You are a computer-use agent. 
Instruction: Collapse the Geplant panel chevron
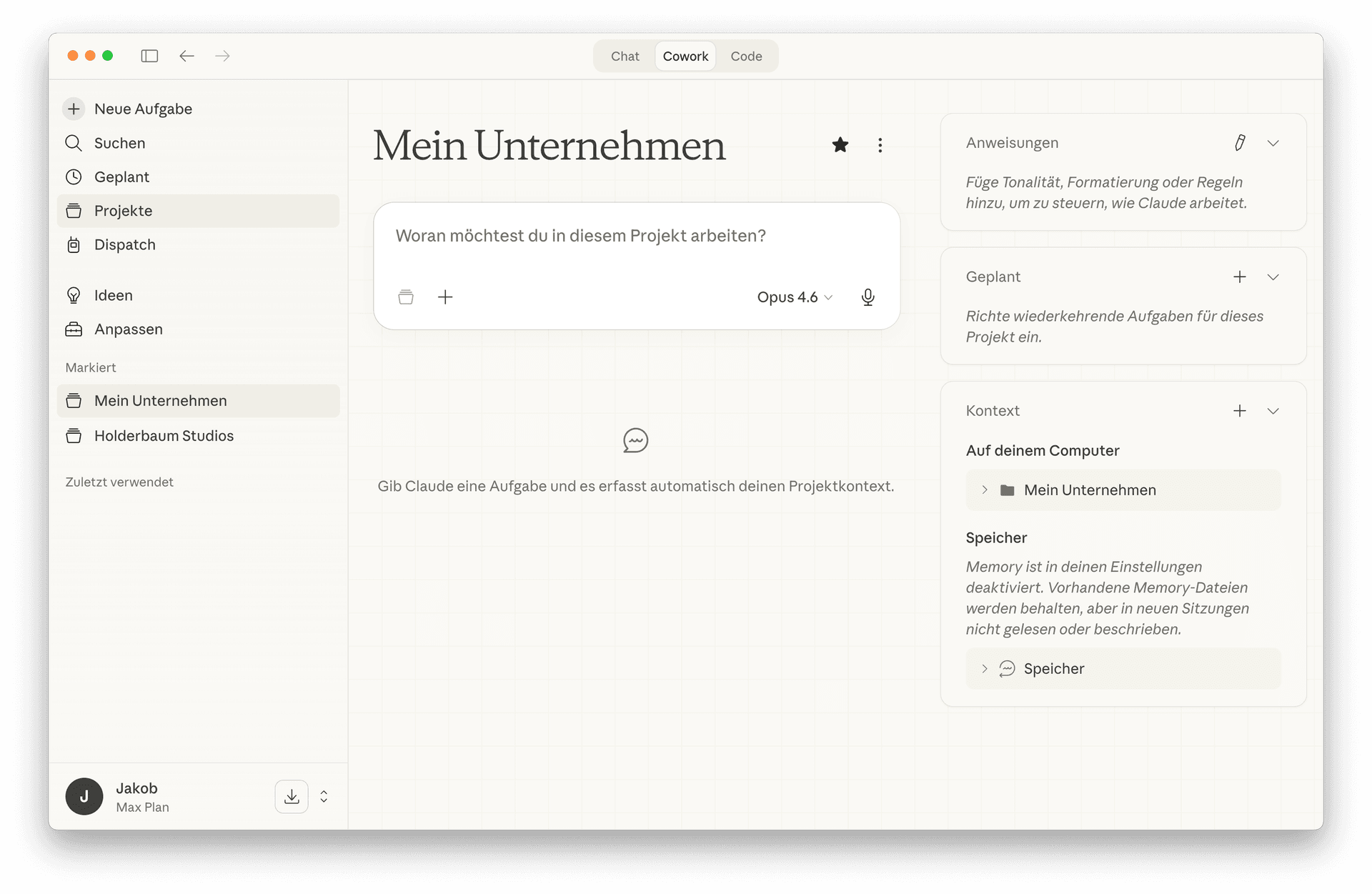point(1273,277)
